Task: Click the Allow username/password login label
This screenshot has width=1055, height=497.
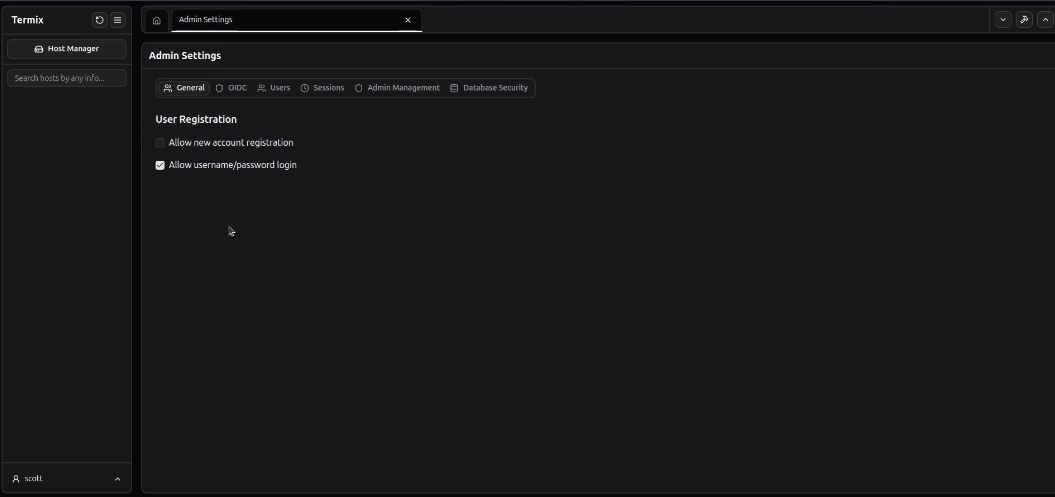Action: click(232, 165)
